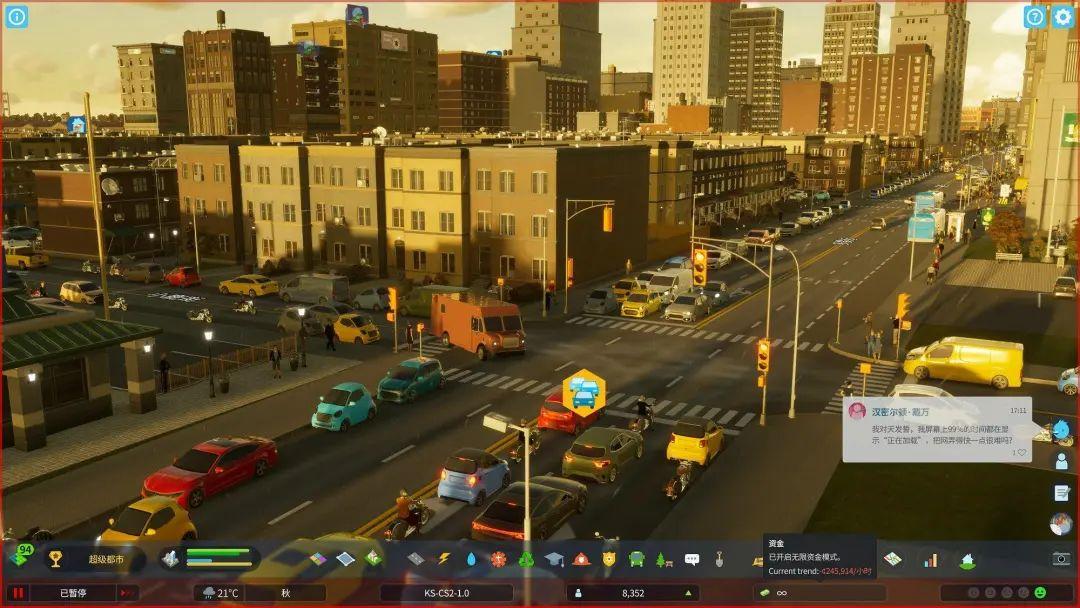Open the zone demand buildings icon
Viewport: 1080px width, 608px height.
point(170,559)
